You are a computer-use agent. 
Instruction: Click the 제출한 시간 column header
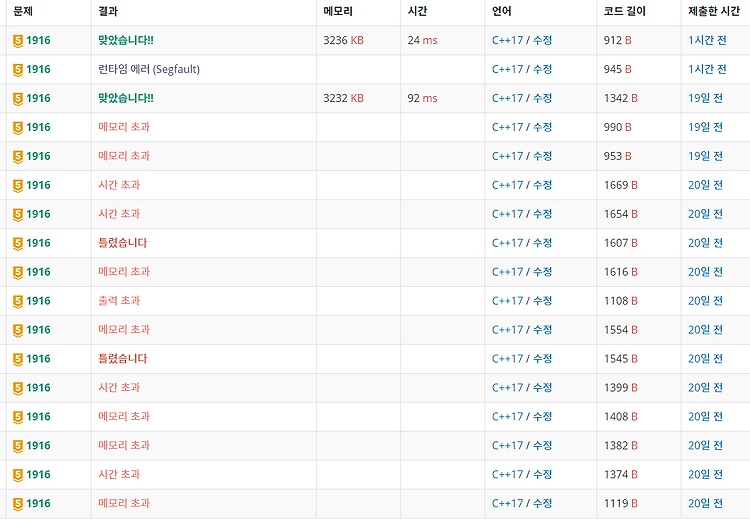714,11
